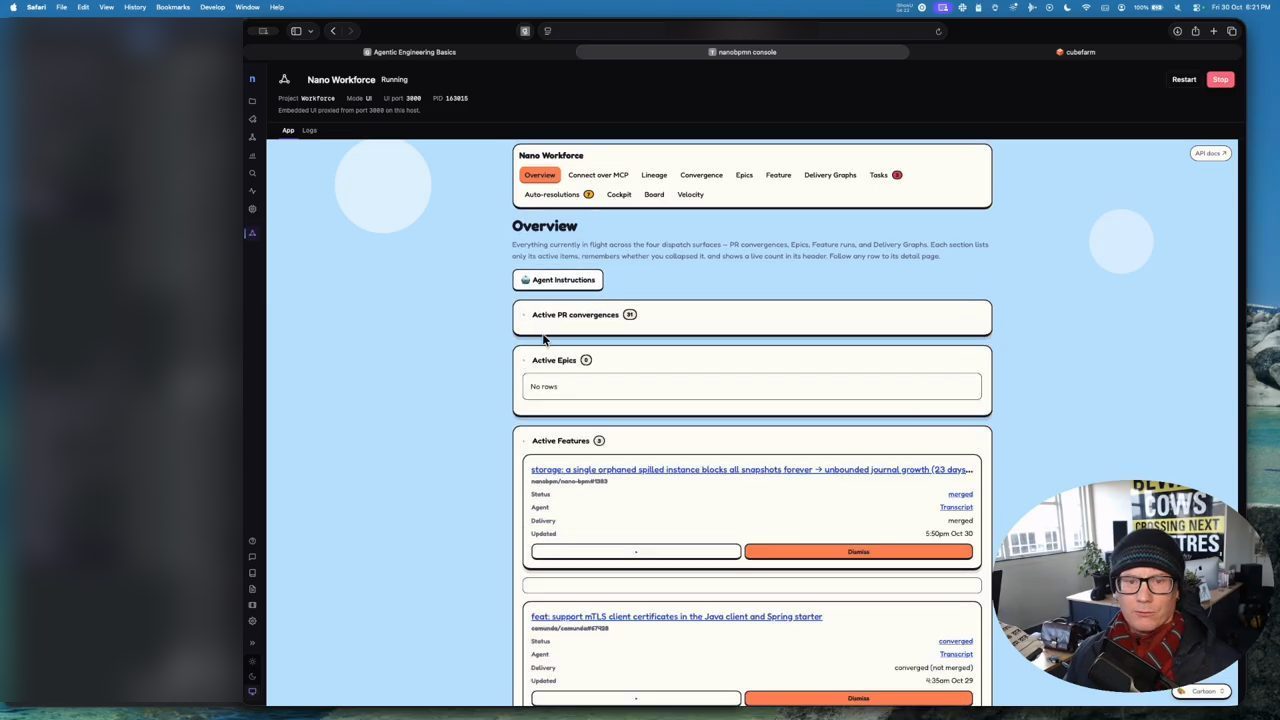
Task: Open the Lineage tab
Action: [x=654, y=175]
